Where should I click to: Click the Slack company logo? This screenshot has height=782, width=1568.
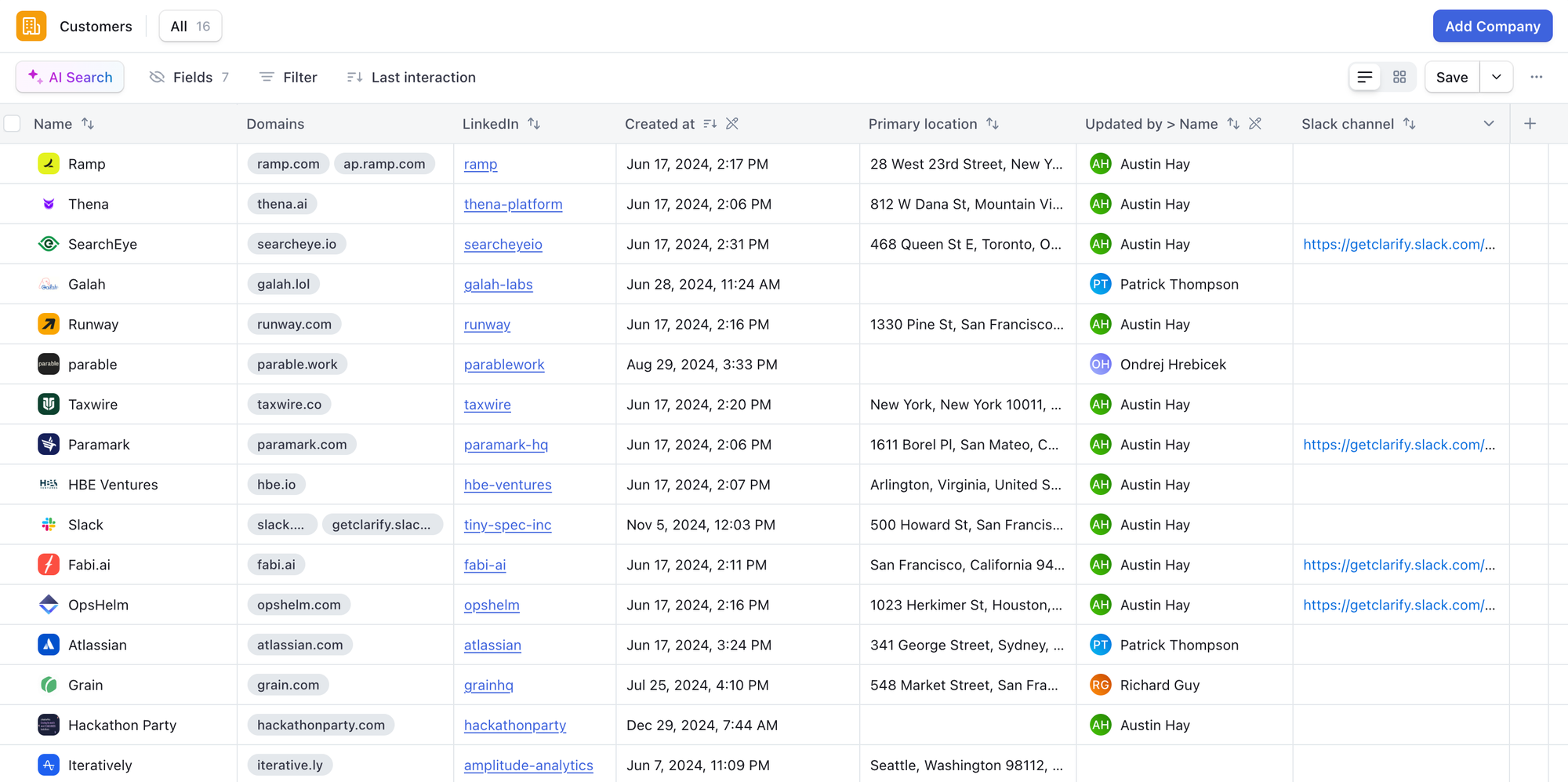pos(49,525)
